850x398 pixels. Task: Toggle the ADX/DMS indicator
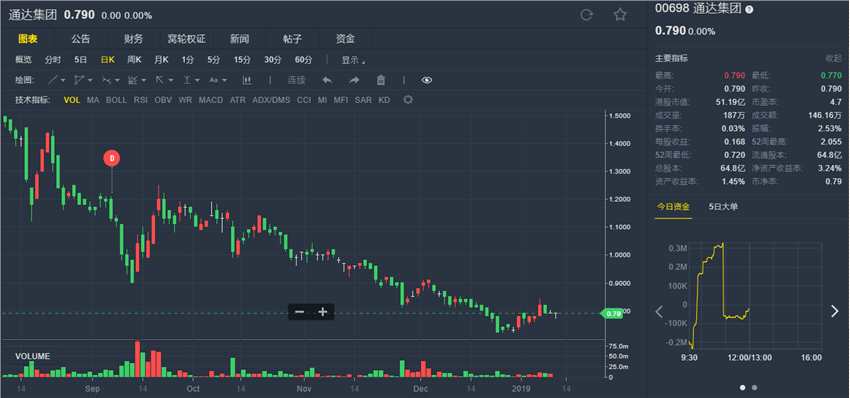[x=271, y=100]
